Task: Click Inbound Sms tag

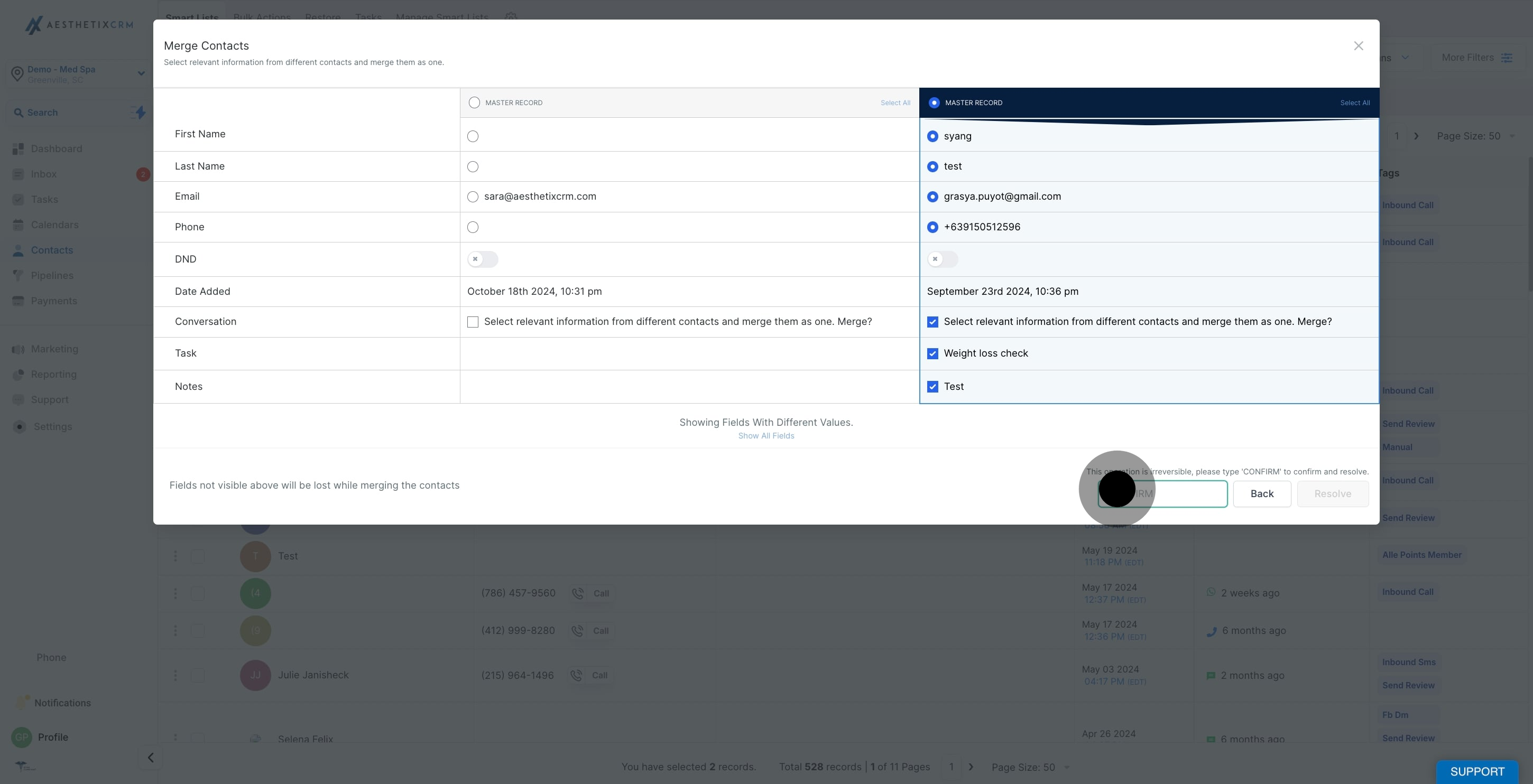Action: pyautogui.click(x=1408, y=662)
